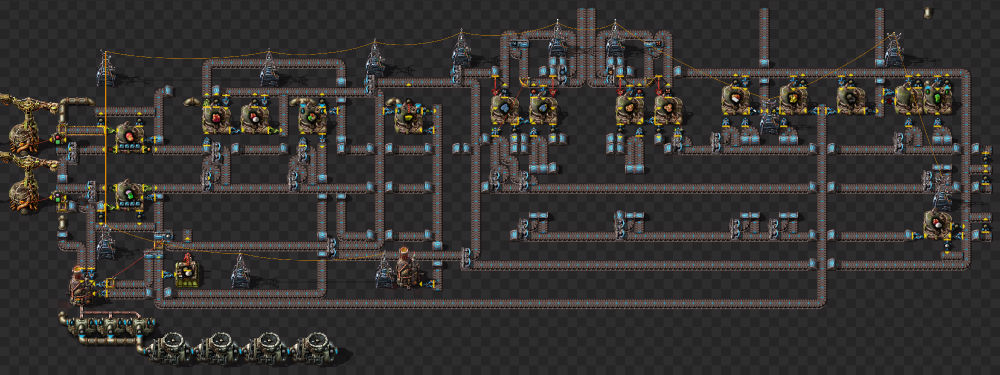The width and height of the screenshot is (1000, 375).
Task: Select the substation beside the bottom-center heating tower
Action: pos(385,271)
